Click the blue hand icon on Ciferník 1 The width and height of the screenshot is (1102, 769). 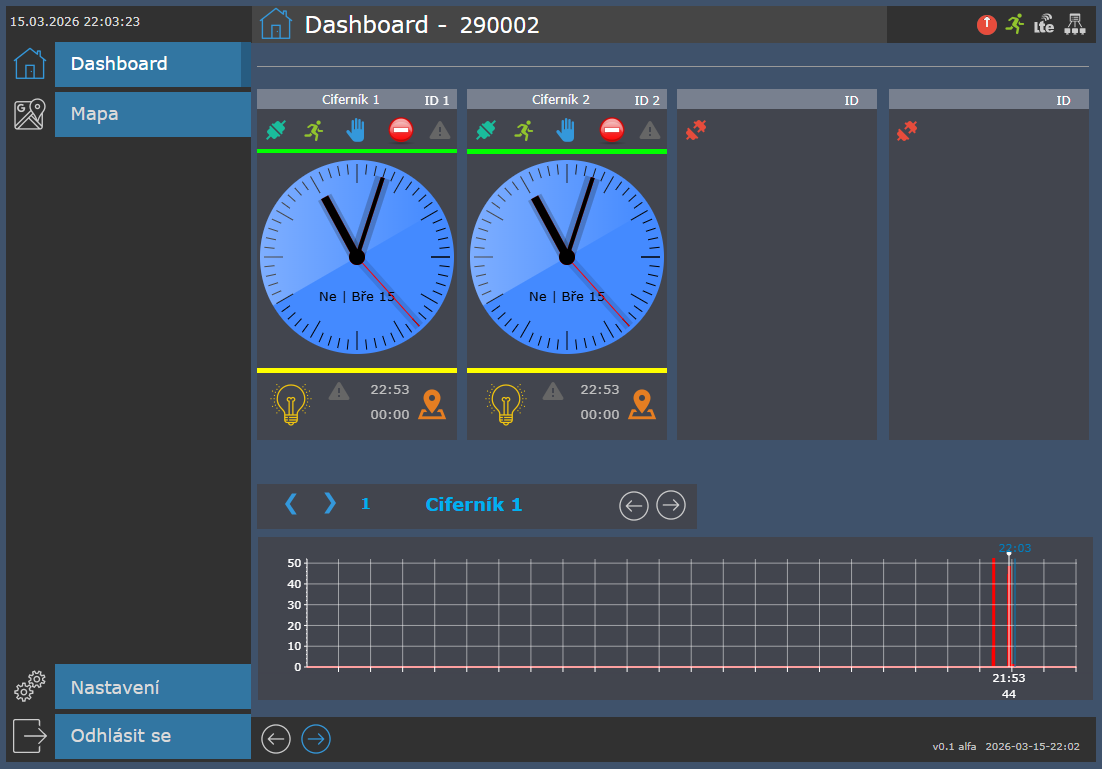356,130
